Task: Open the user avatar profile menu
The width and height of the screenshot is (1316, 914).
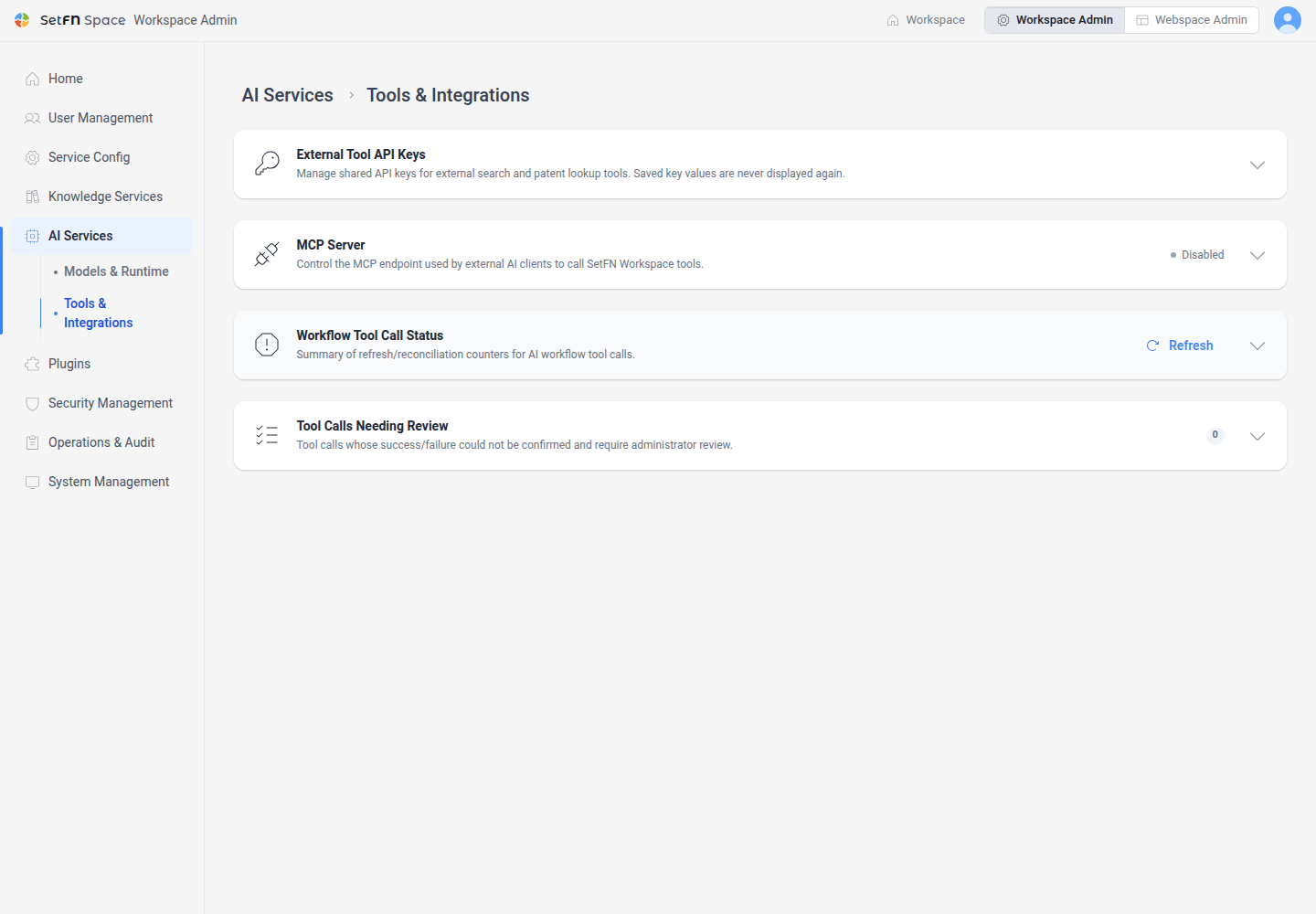Action: tap(1288, 20)
